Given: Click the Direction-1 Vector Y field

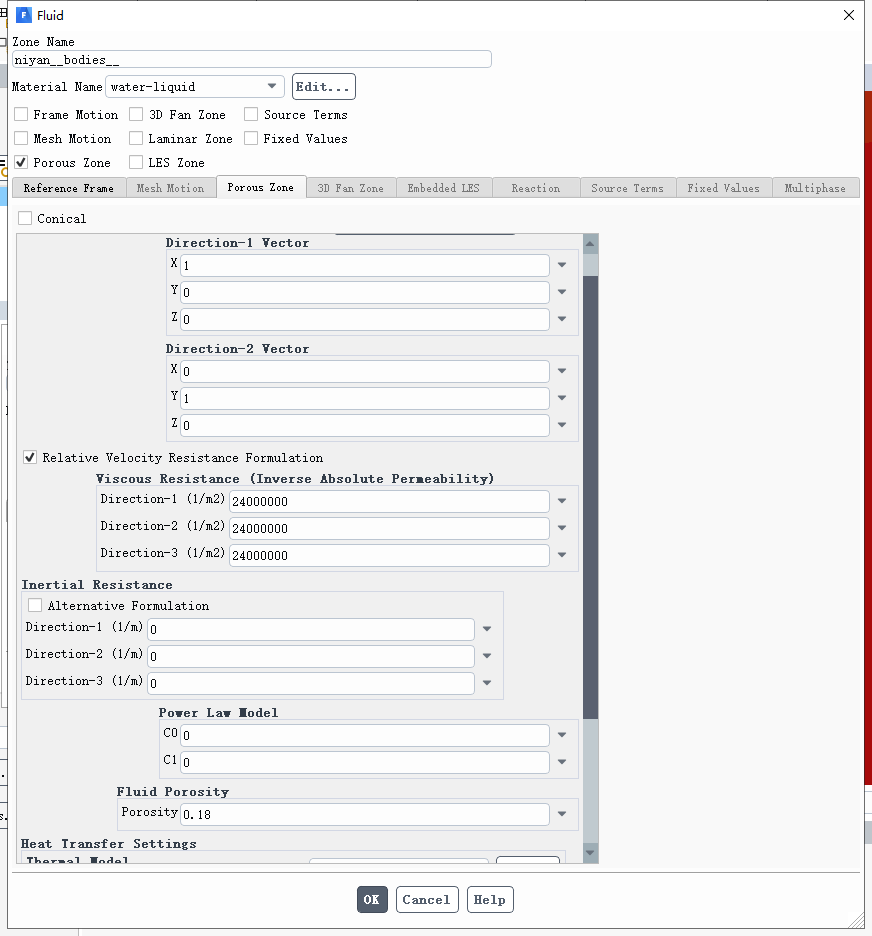Looking at the screenshot, I should coord(365,292).
